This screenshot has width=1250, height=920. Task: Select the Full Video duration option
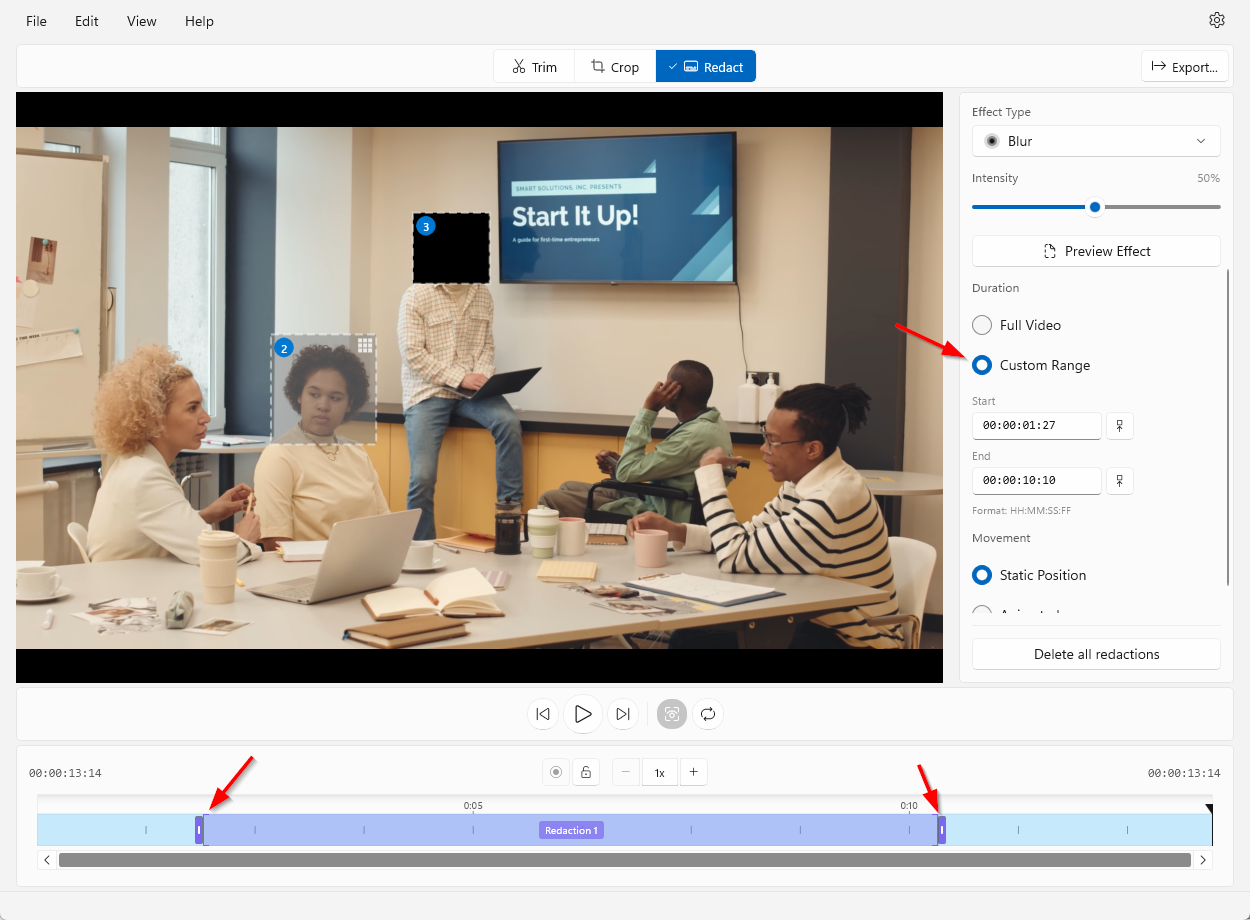tap(982, 325)
